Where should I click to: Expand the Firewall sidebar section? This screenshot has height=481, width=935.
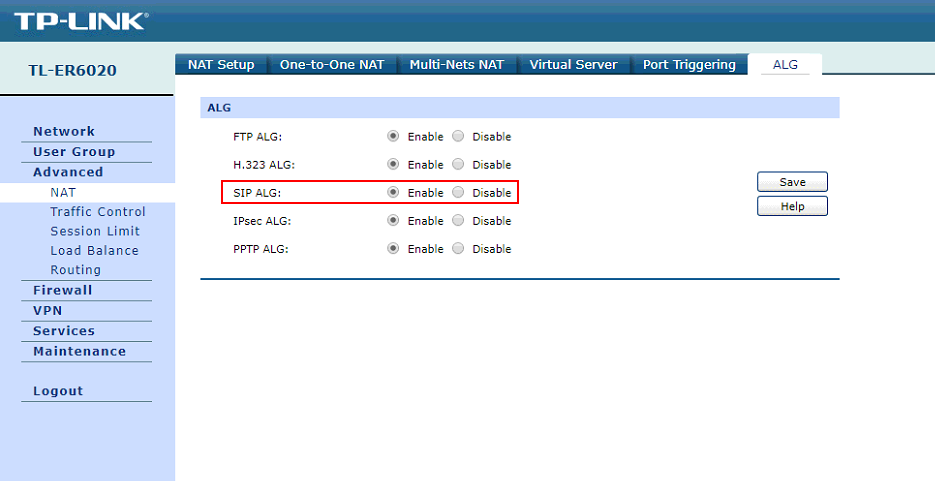(62, 290)
